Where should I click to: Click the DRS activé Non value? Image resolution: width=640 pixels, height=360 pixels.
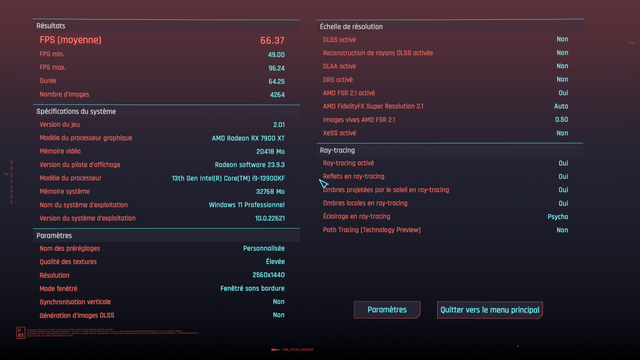pyautogui.click(x=562, y=80)
